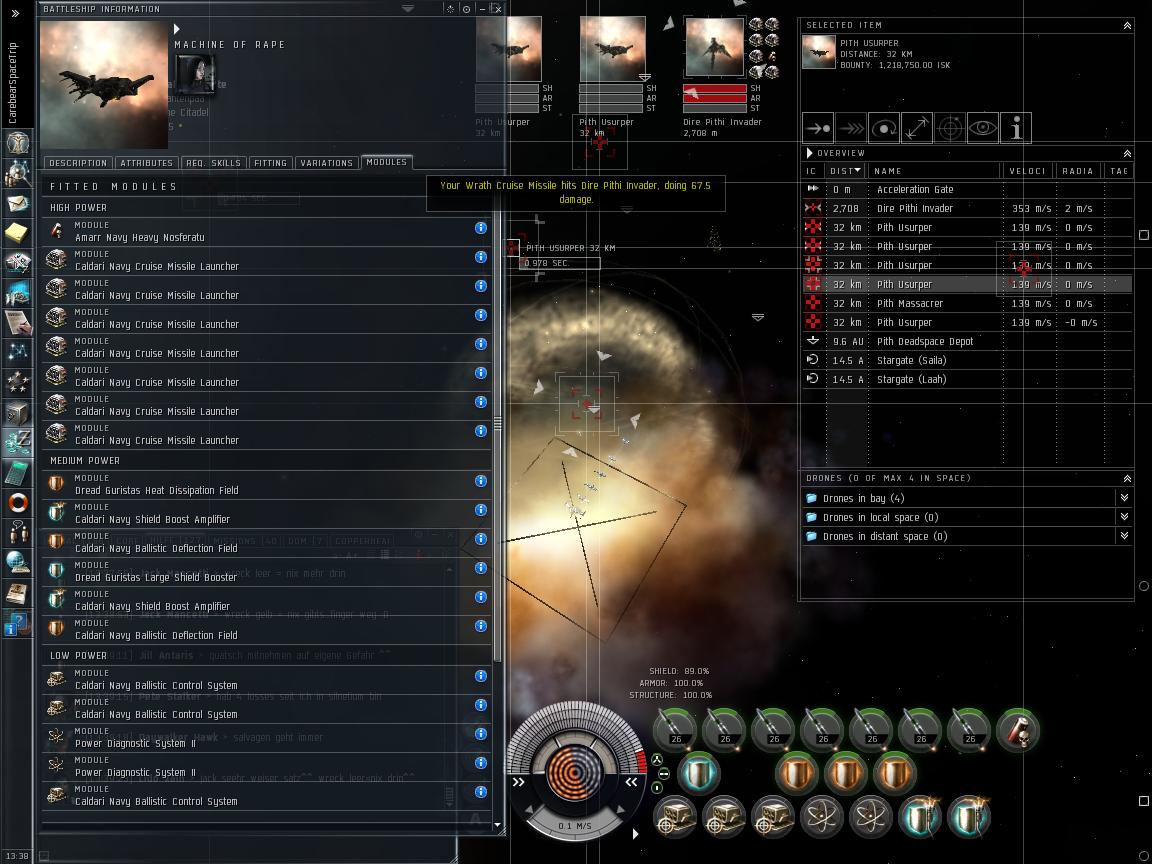Sort overview by Dist column header

(845, 171)
